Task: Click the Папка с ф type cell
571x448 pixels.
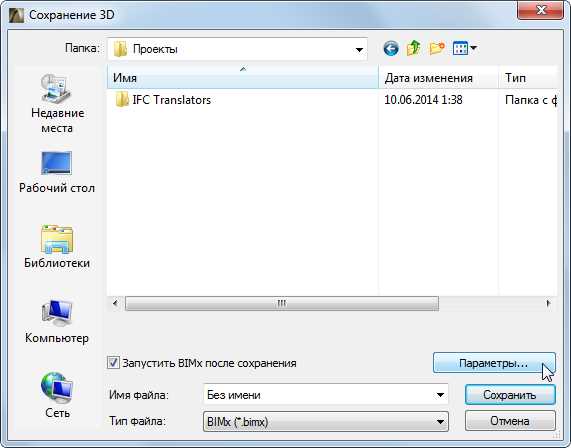Action: (x=531, y=100)
